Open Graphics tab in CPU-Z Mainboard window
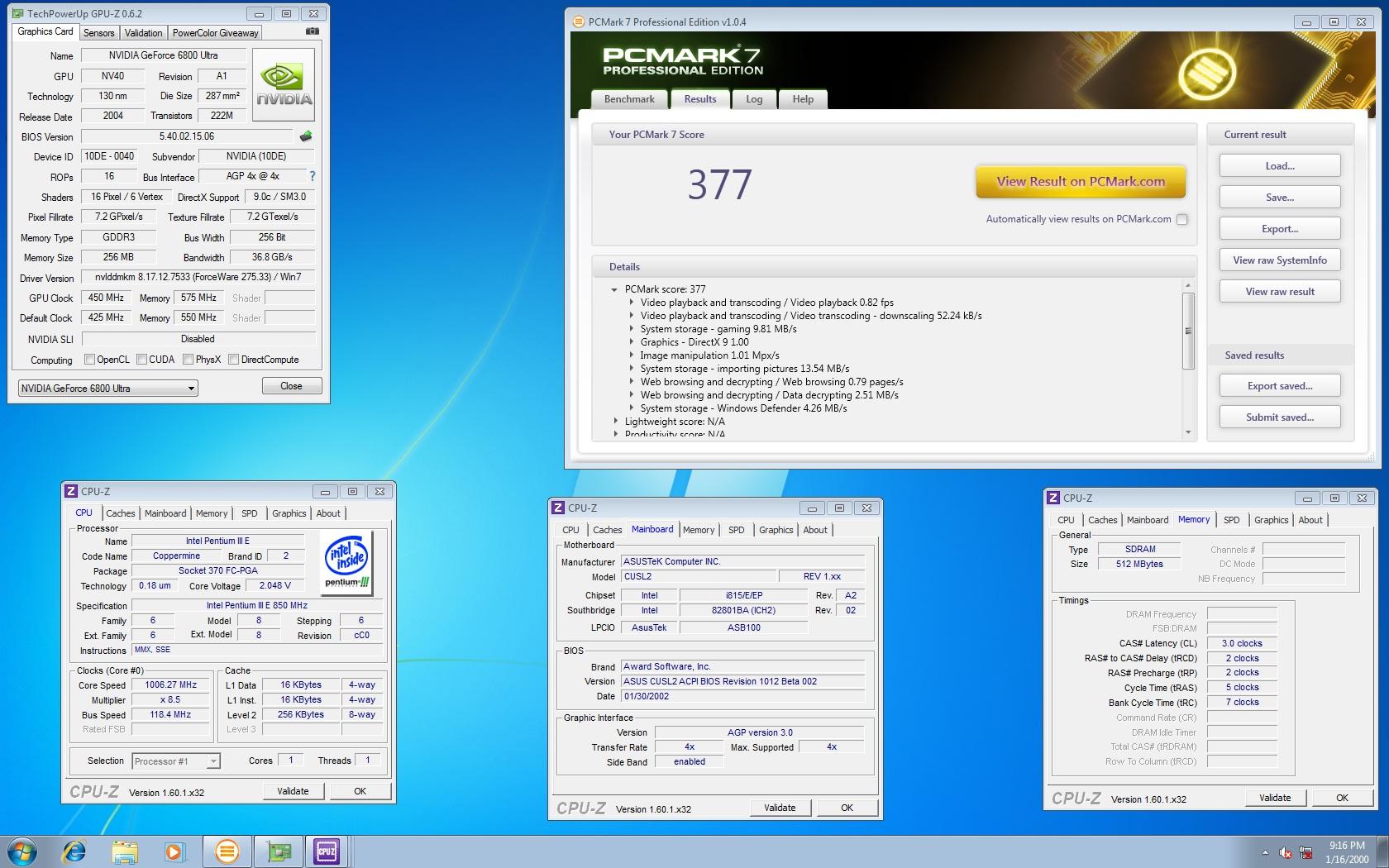 click(776, 530)
